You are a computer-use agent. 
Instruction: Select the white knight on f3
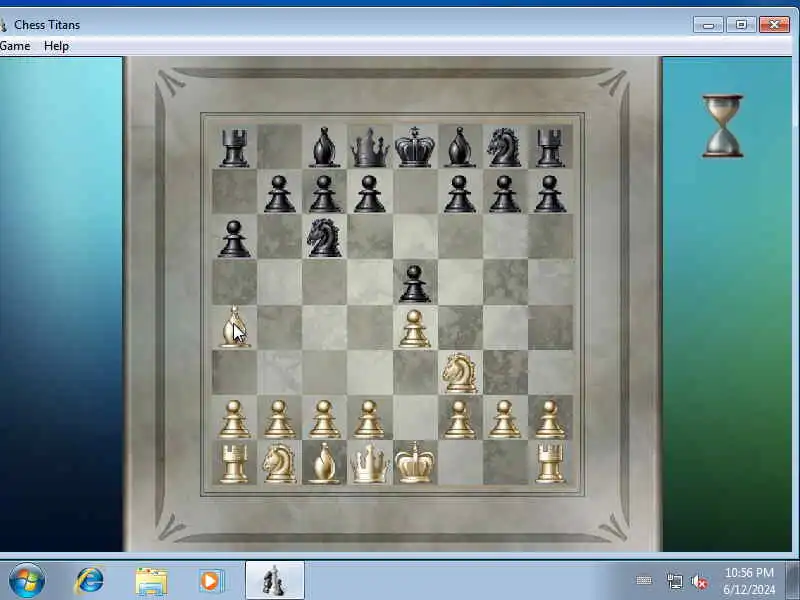click(x=459, y=373)
